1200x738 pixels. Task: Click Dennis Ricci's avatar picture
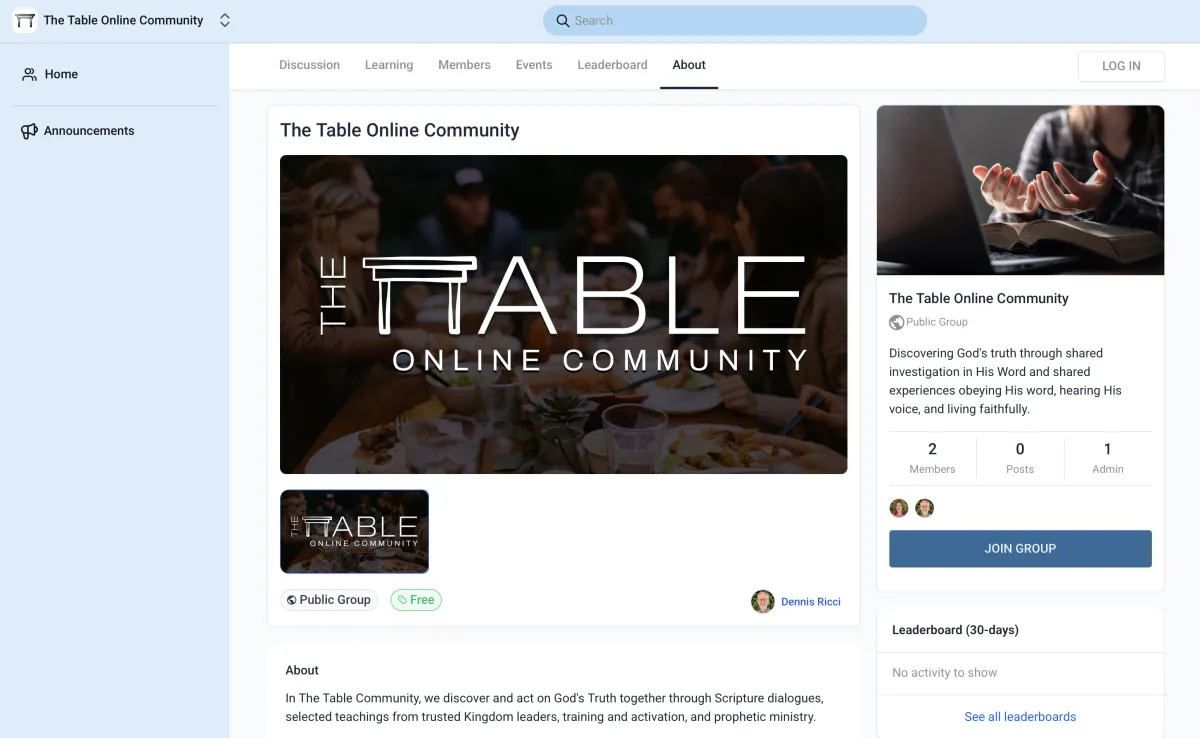(763, 601)
